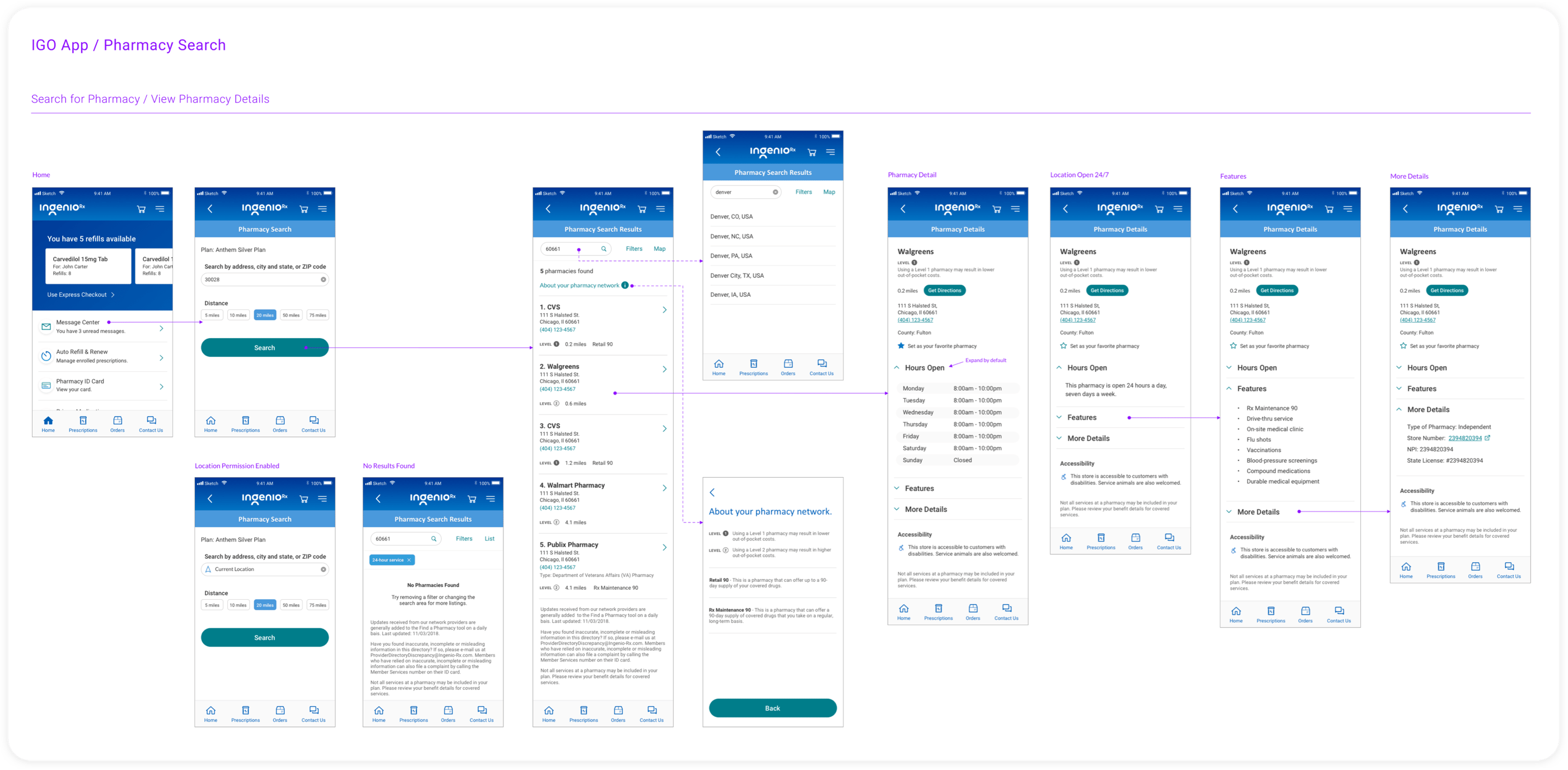
Task: Switch to List view on No Results screen
Action: [489, 539]
